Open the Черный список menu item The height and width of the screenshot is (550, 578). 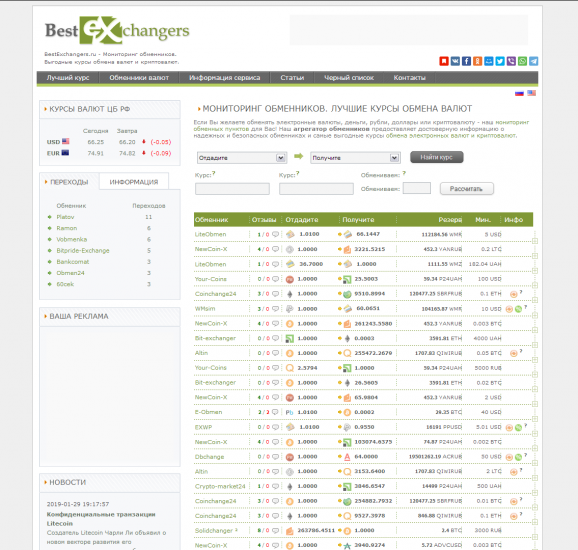click(349, 78)
